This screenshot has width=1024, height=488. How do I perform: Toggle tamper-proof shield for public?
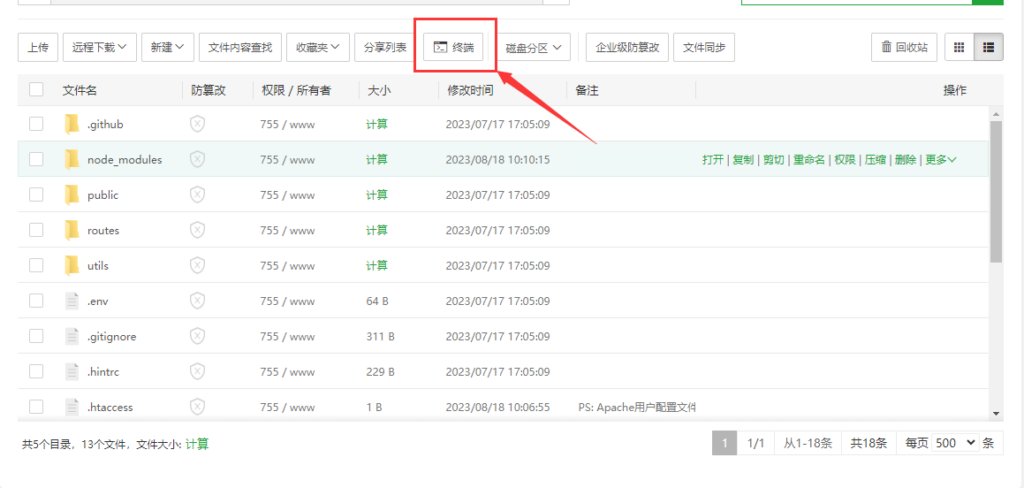coord(197,195)
